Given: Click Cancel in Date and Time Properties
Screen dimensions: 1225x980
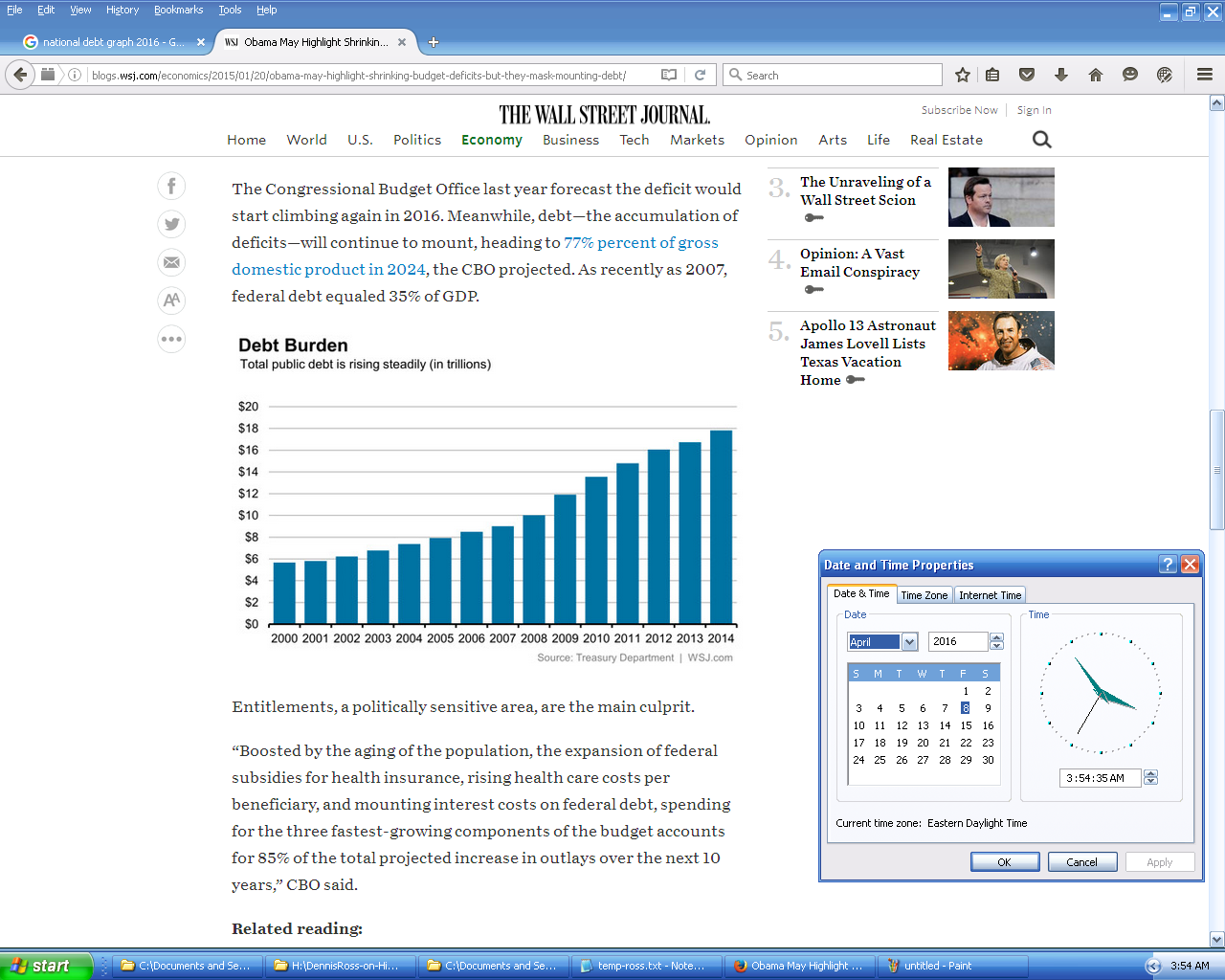Looking at the screenshot, I should point(1082,862).
